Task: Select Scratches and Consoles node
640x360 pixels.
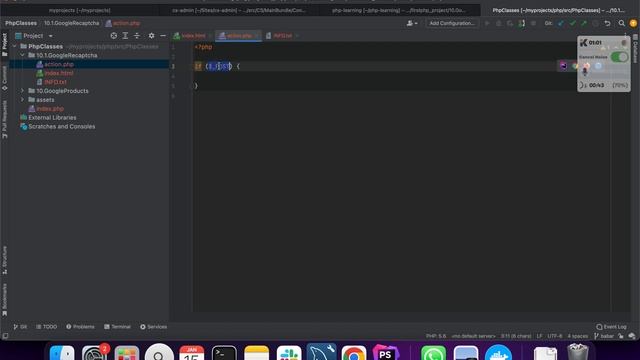Action: point(61,127)
